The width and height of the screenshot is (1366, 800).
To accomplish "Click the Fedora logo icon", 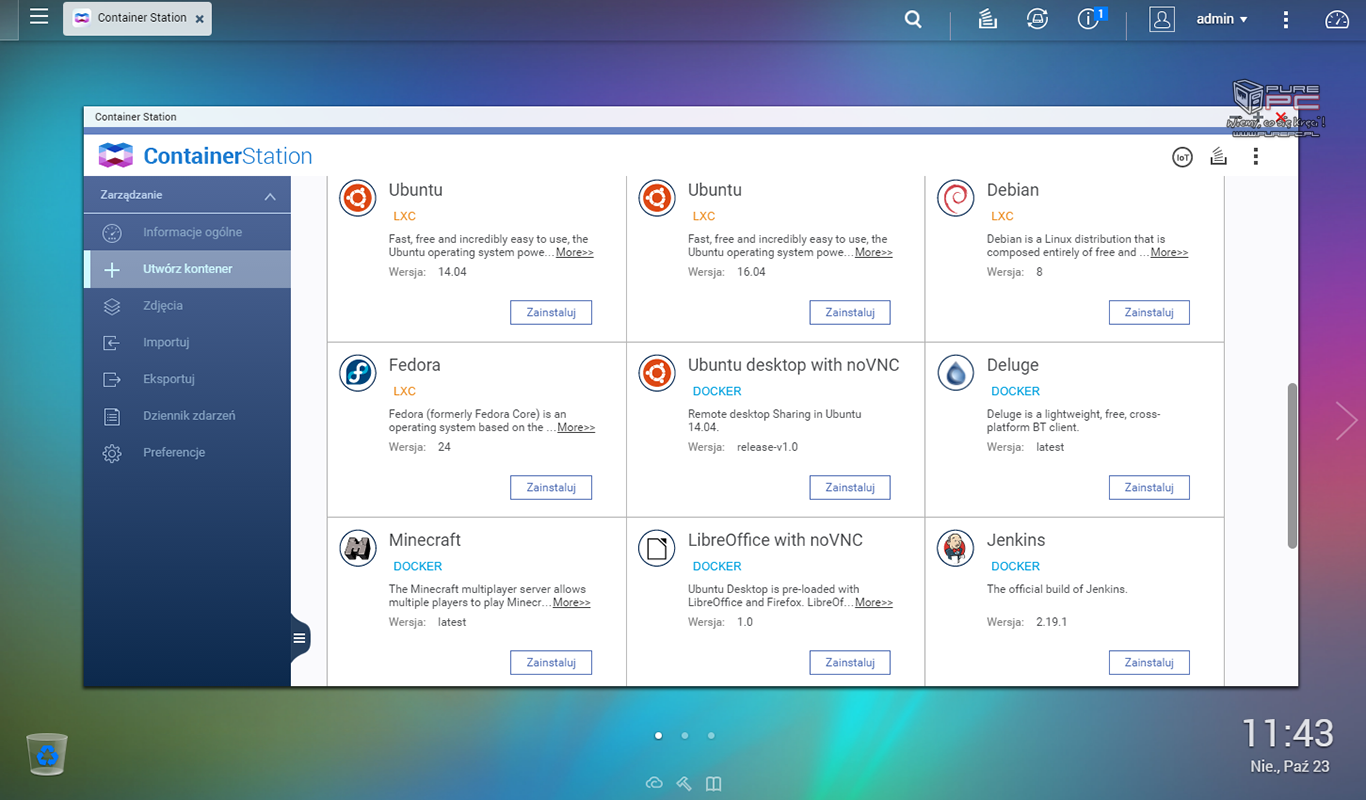I will [358, 373].
